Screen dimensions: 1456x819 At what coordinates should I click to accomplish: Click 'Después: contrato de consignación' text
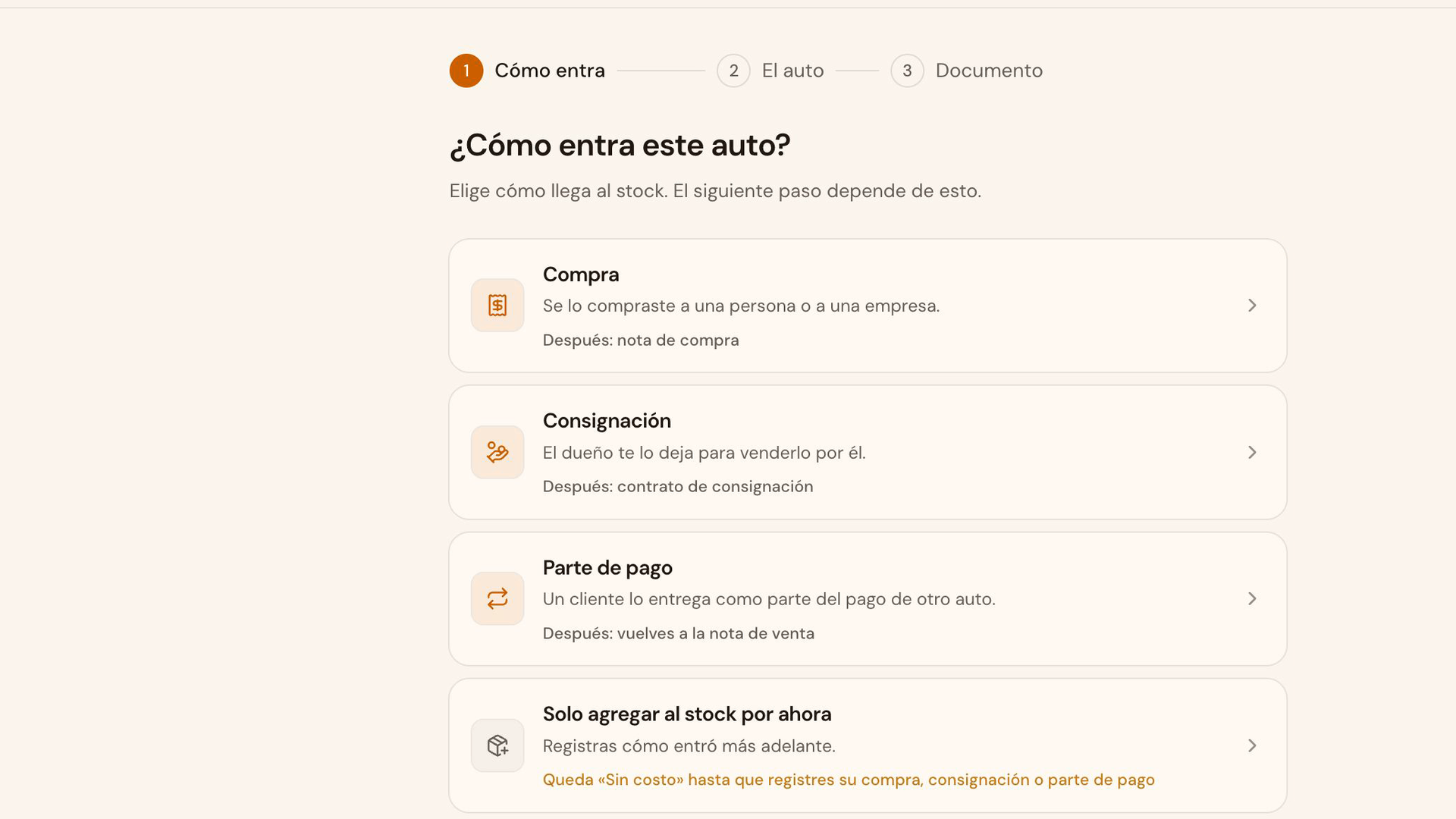click(x=678, y=487)
